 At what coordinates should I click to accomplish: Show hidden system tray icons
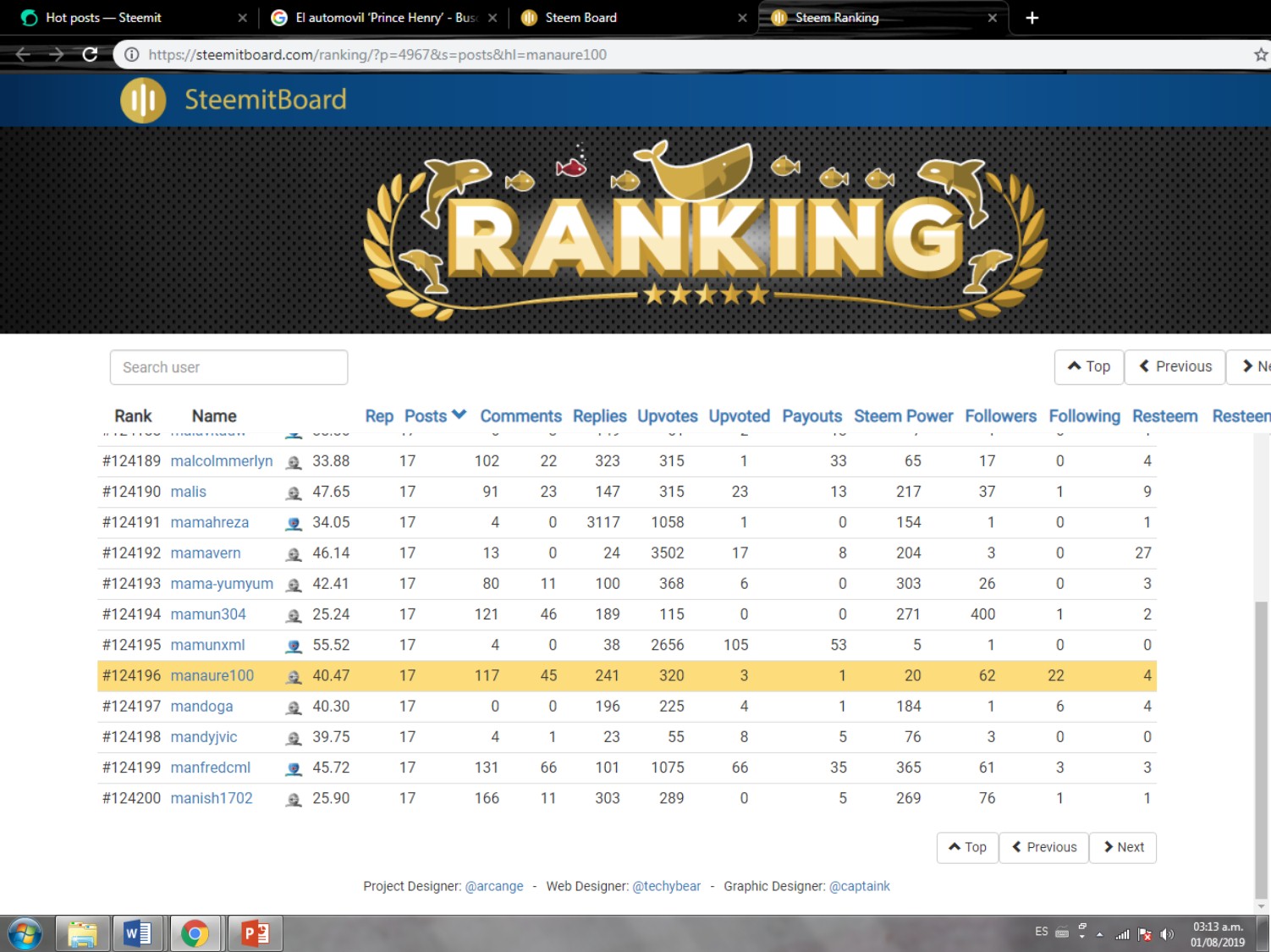point(1099,935)
